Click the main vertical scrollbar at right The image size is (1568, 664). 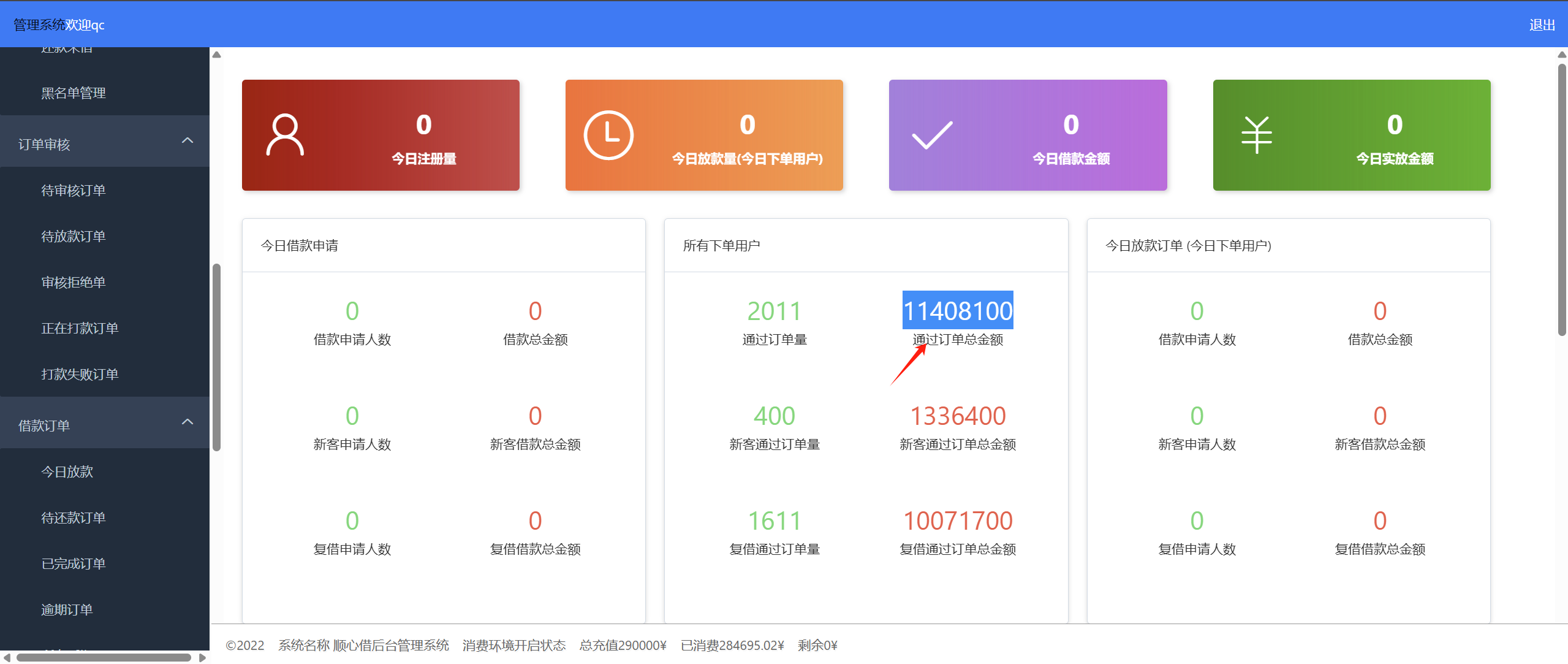point(1562,199)
